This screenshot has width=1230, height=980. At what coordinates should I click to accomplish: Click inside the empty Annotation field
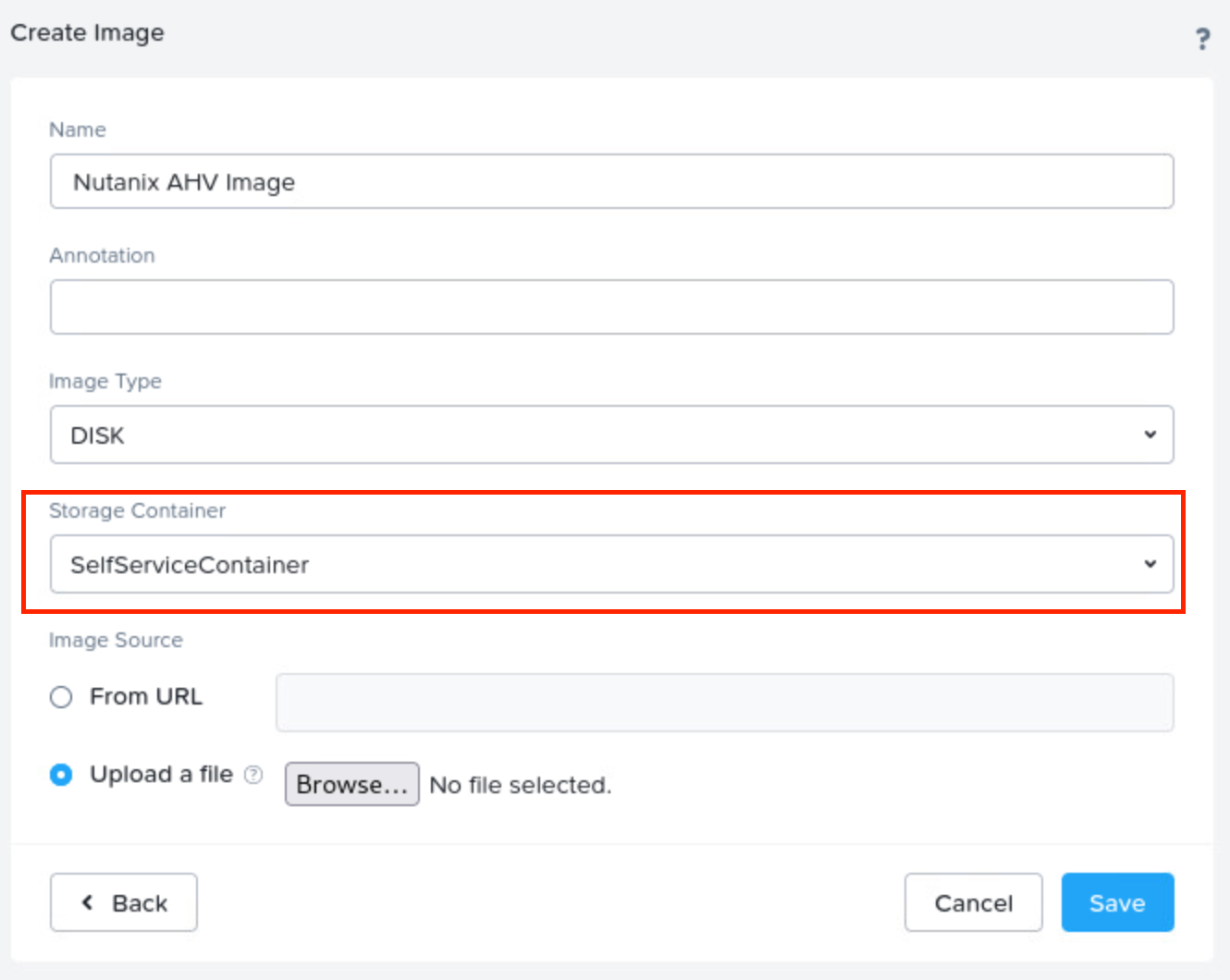[610, 306]
